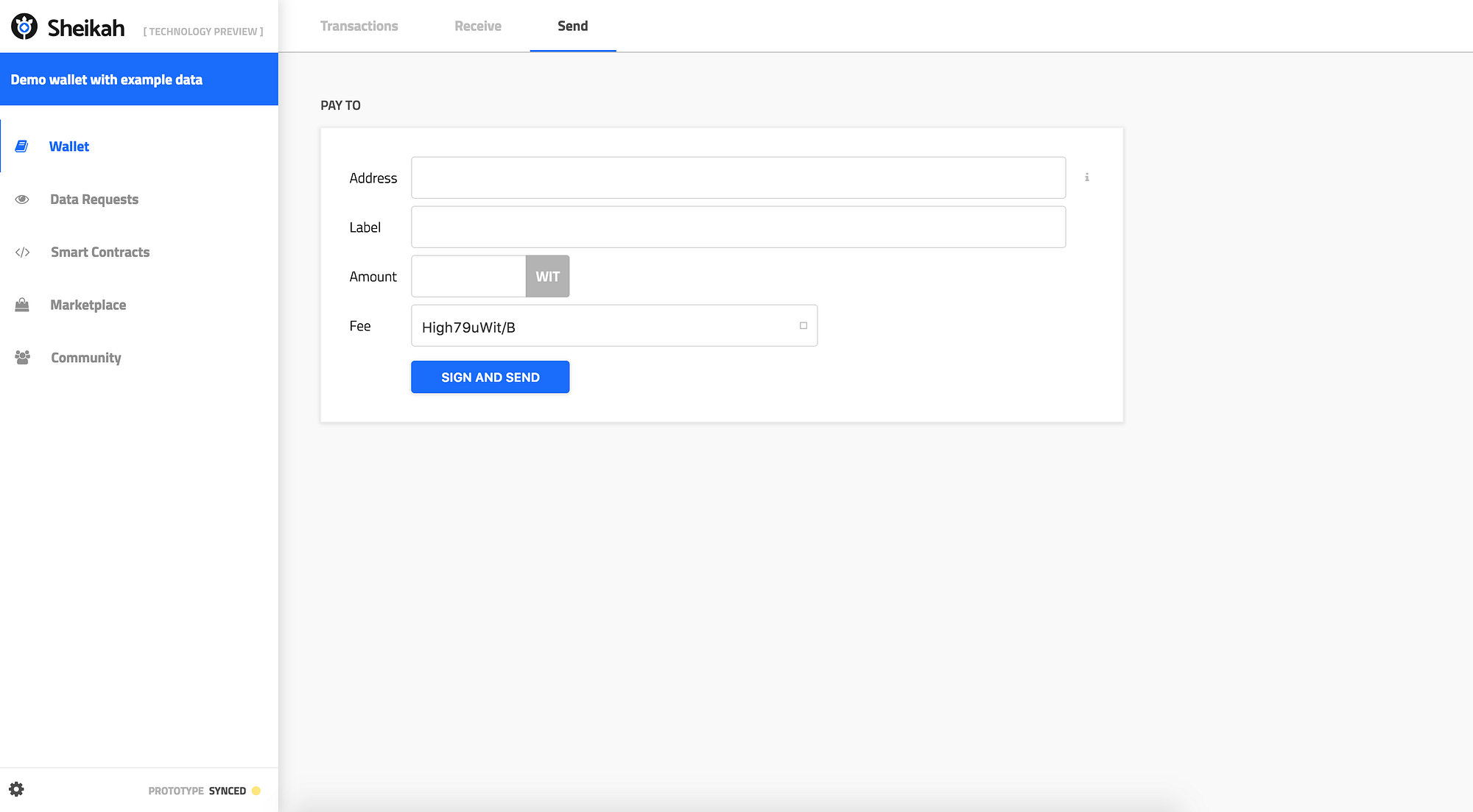Open the Fee dropdown
This screenshot has width=1473, height=812.
coord(604,325)
